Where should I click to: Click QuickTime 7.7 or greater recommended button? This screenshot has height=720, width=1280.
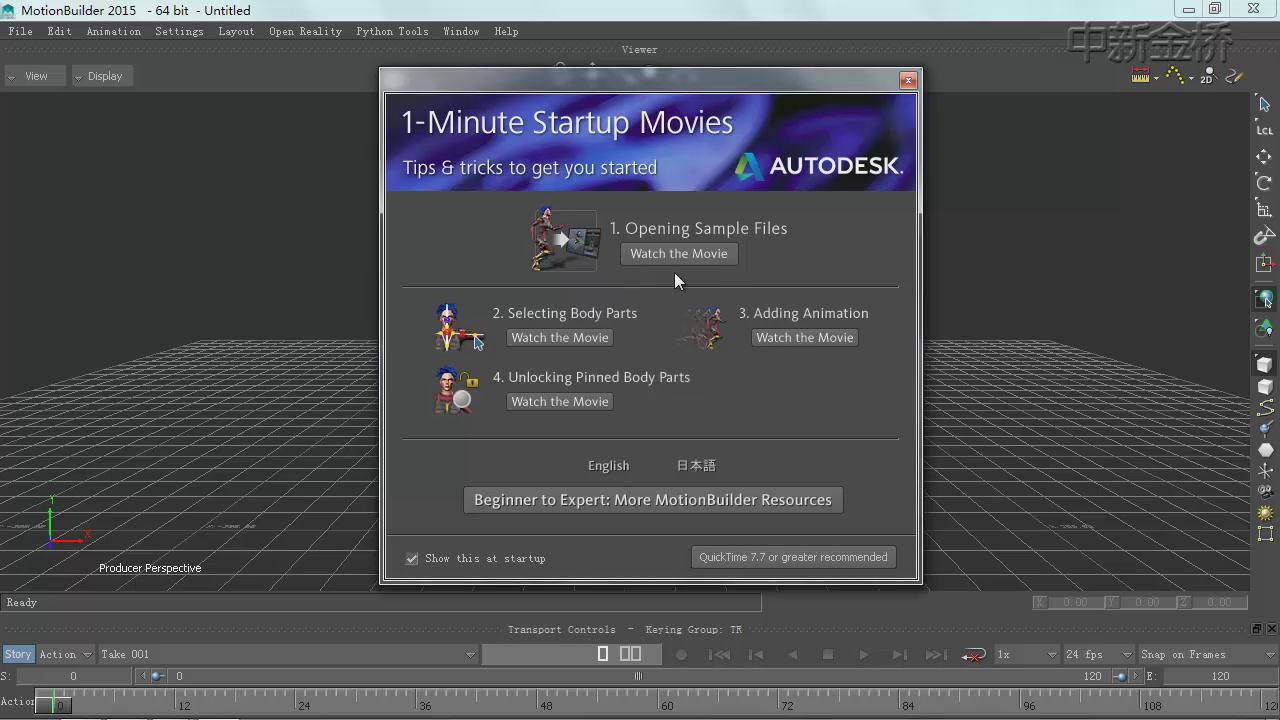793,557
